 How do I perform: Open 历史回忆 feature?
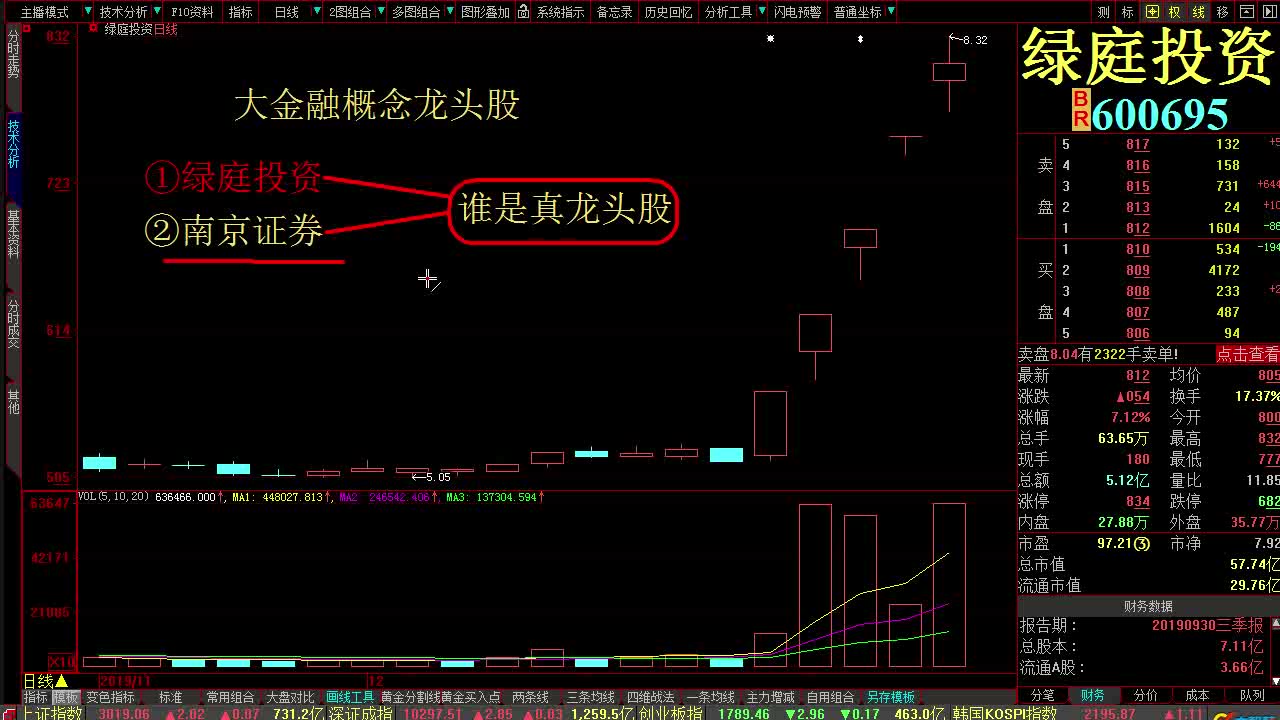click(x=668, y=12)
